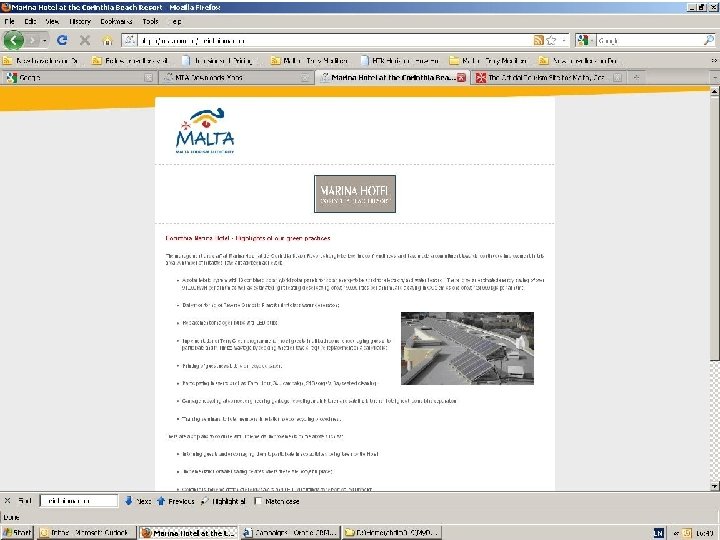Open the last visible bookmarks toolbar folder
The height and width of the screenshot is (540, 720).
578,60
